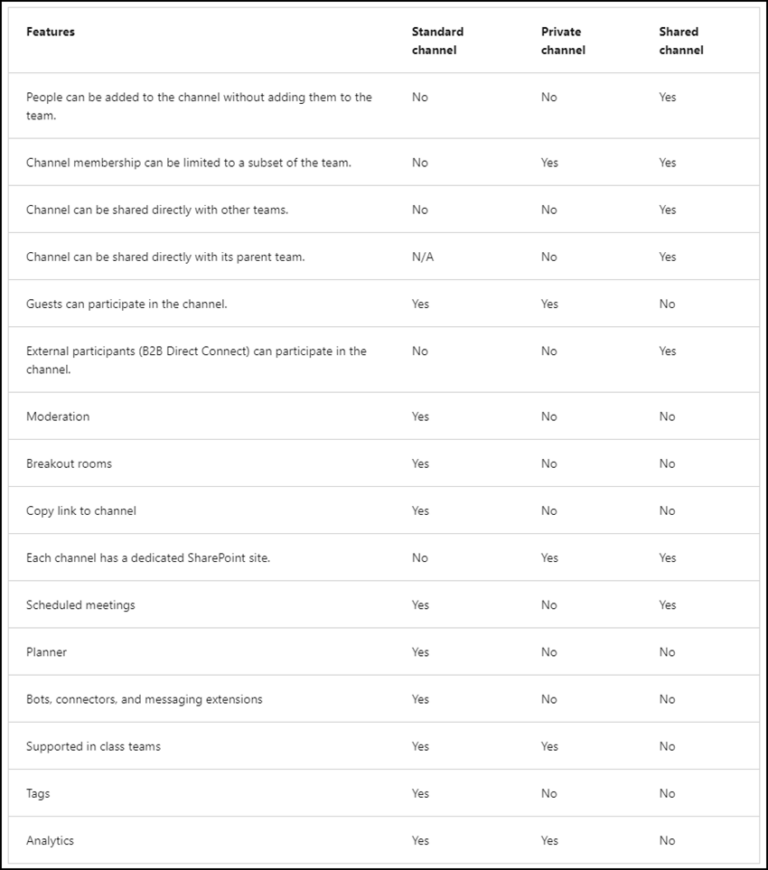The width and height of the screenshot is (768, 870).
Task: Click Channel membership subset of team text
Action: tap(188, 163)
